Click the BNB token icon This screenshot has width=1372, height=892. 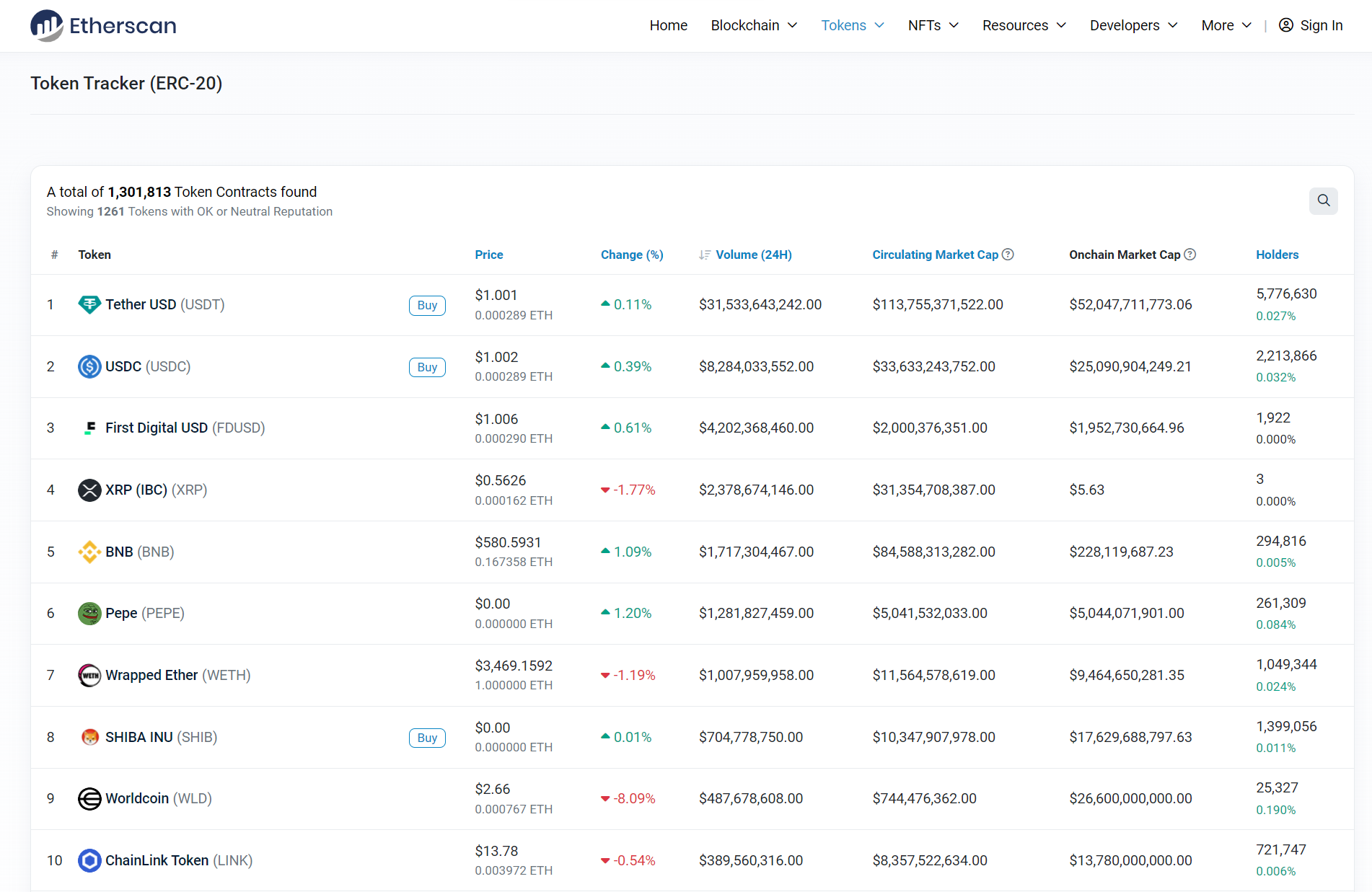pyautogui.click(x=89, y=552)
